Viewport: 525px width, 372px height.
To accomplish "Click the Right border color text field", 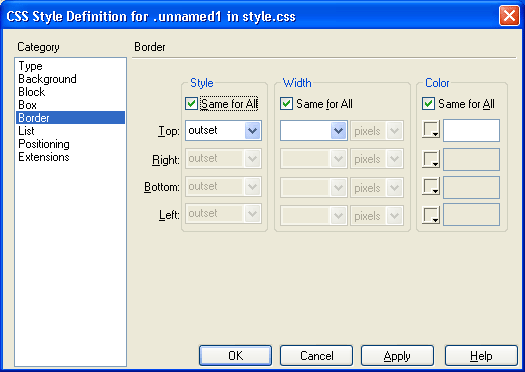I will [x=471, y=159].
